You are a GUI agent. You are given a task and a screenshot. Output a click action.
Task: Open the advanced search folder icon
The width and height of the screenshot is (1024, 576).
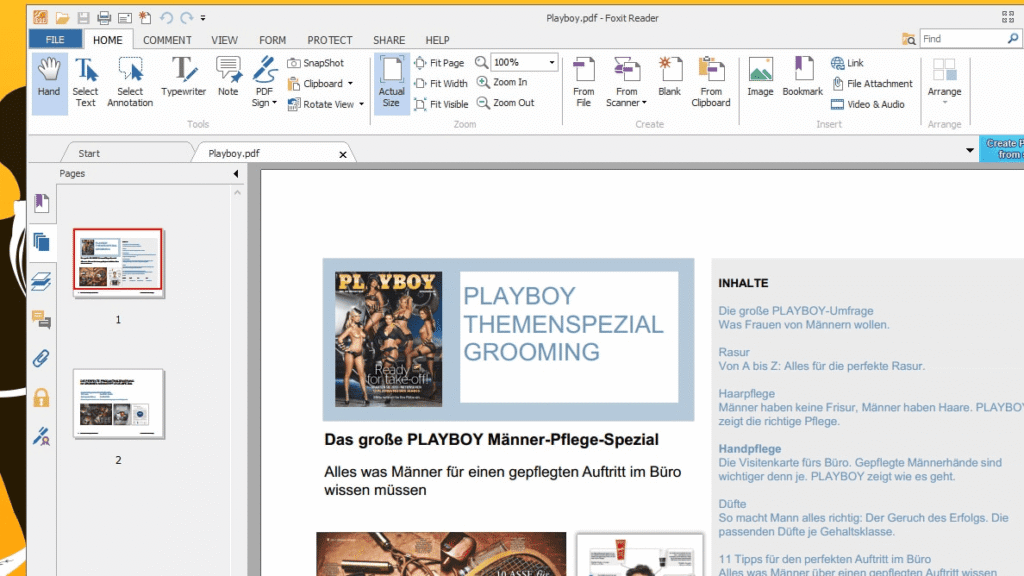(x=908, y=40)
